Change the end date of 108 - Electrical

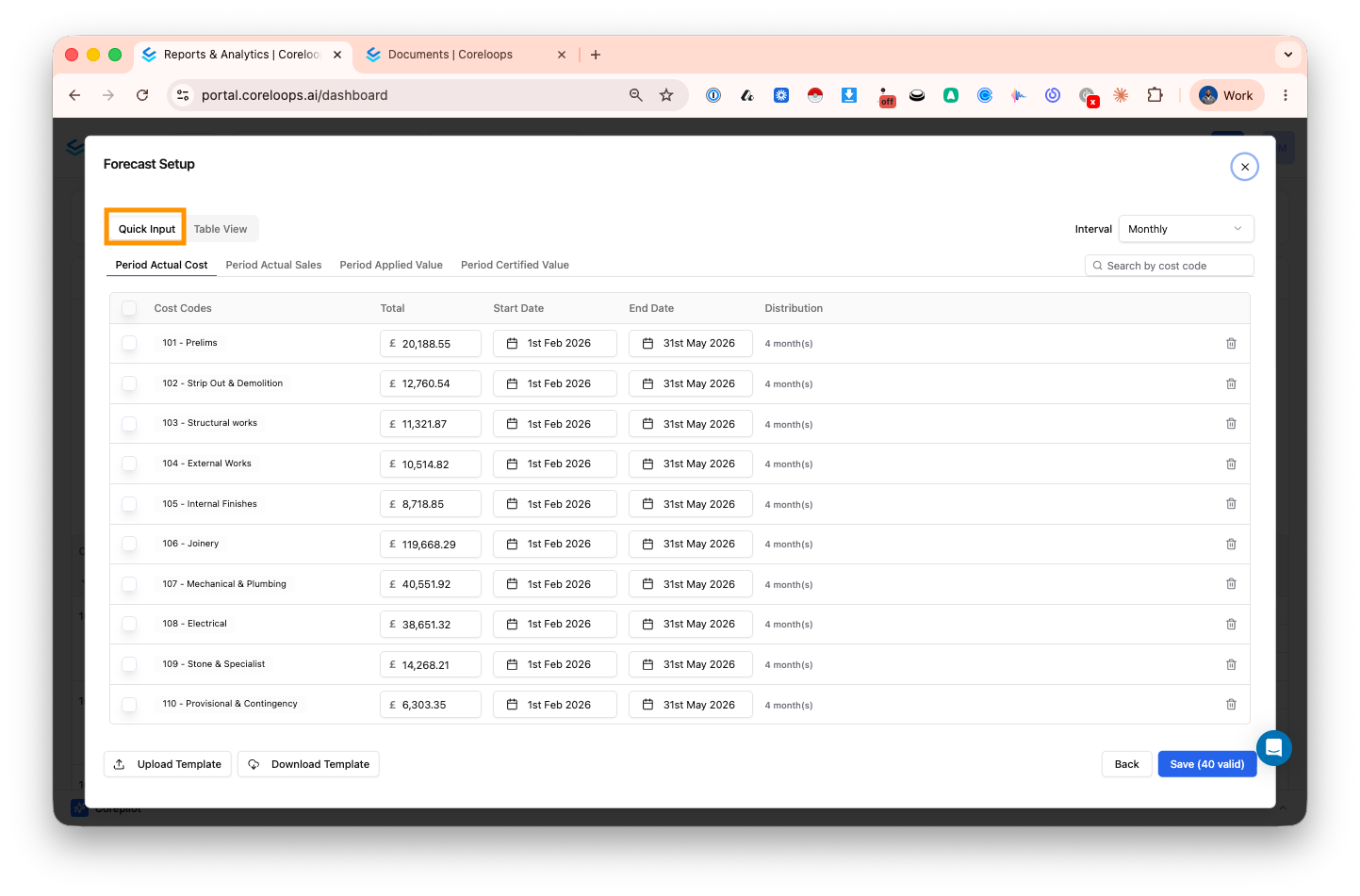coord(690,625)
